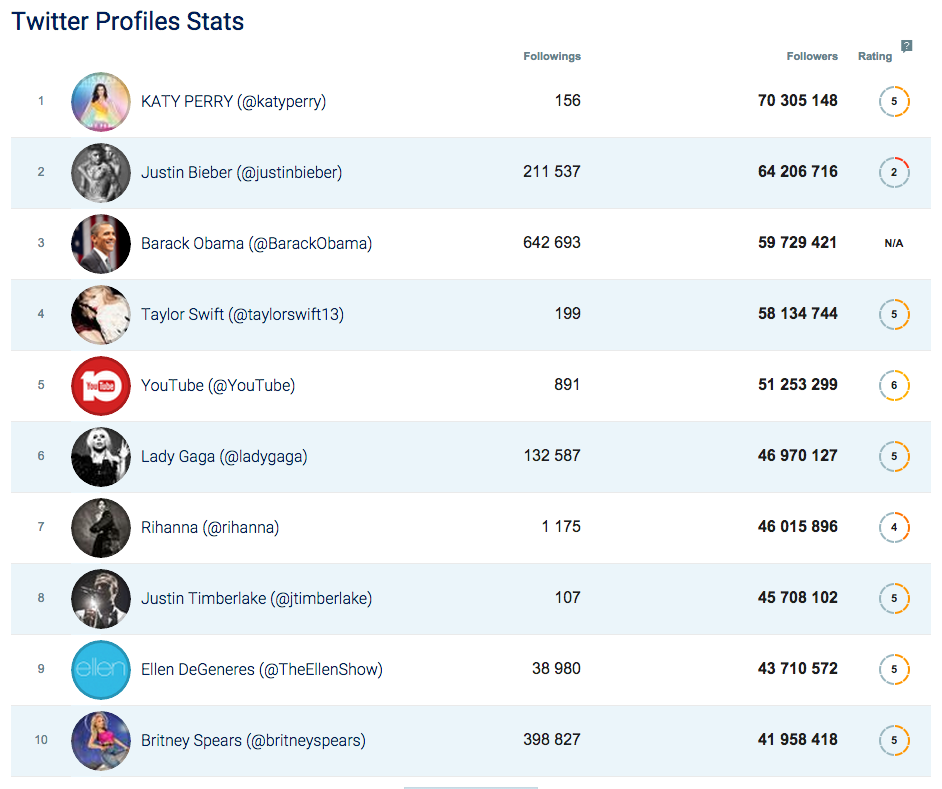Viewport: 942px width, 789px height.
Task: Open Katy Perry's profile avatar
Action: click(x=101, y=102)
